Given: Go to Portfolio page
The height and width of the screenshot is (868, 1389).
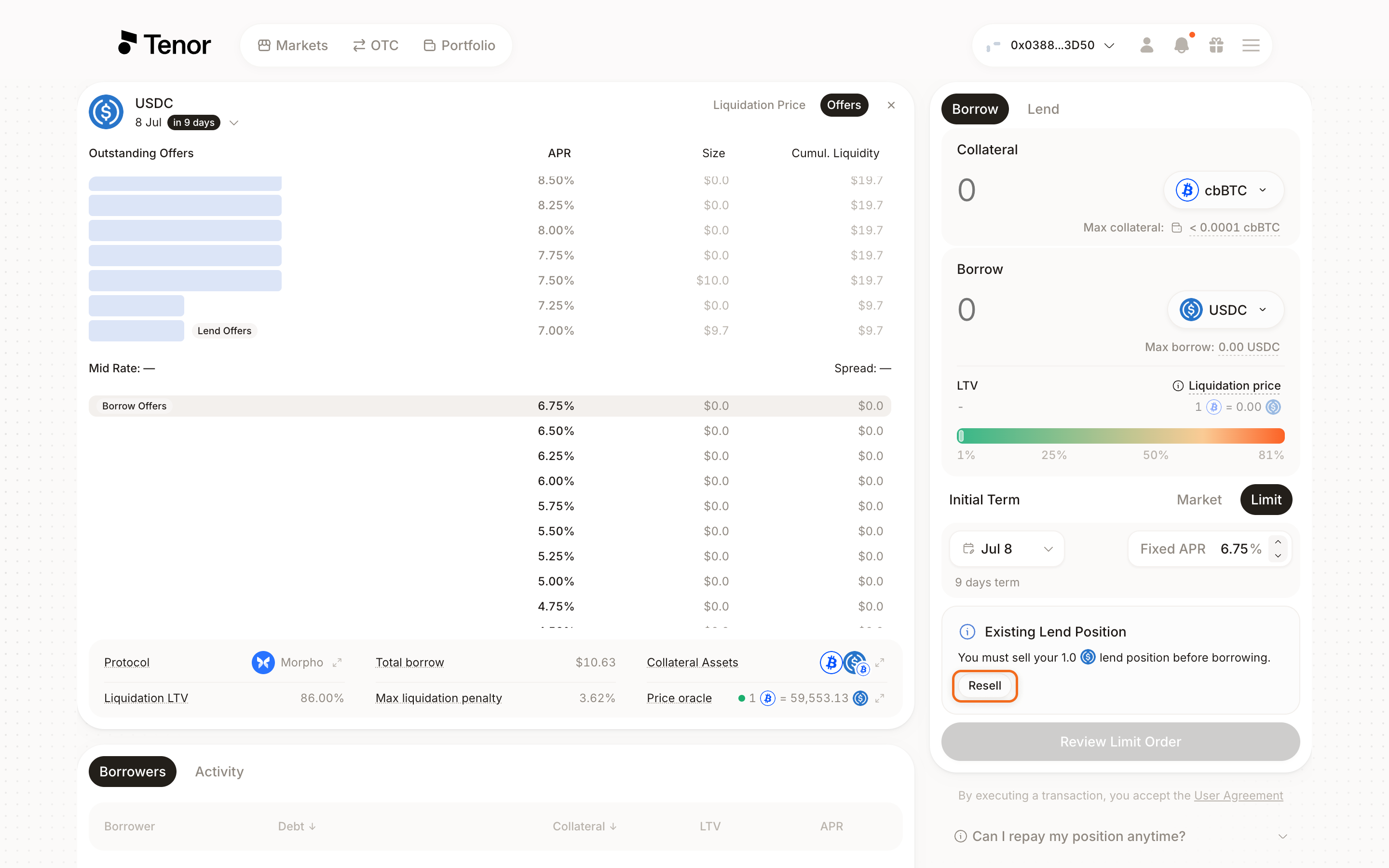Looking at the screenshot, I should click(459, 45).
